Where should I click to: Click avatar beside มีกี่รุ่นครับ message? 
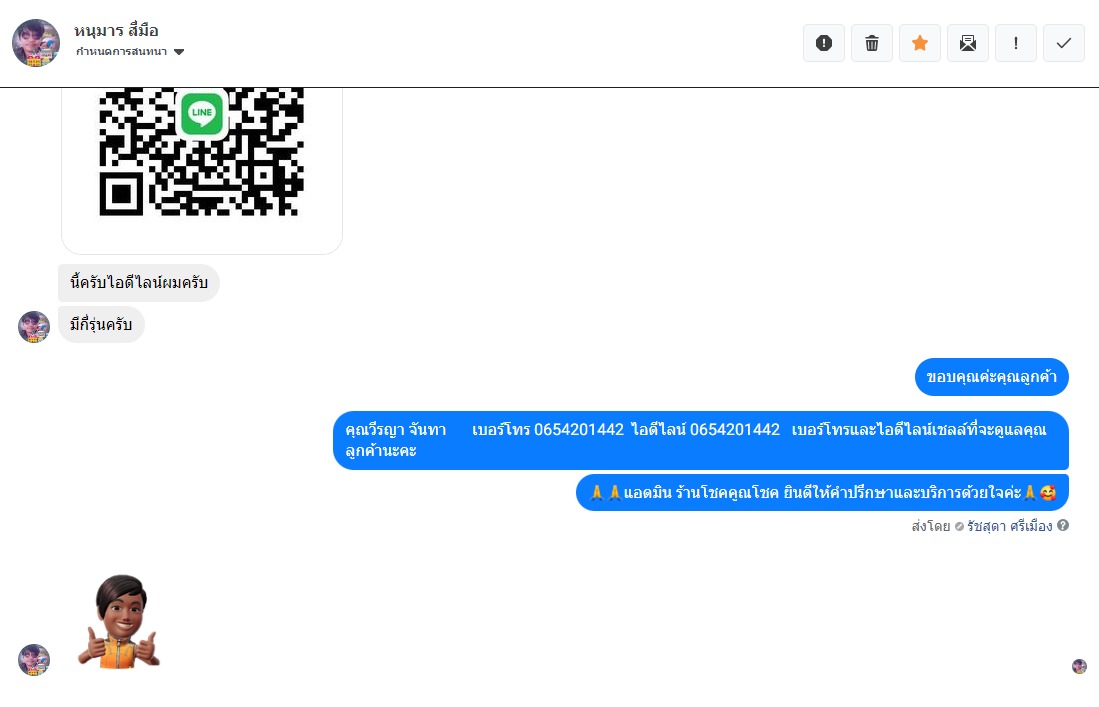(x=34, y=327)
